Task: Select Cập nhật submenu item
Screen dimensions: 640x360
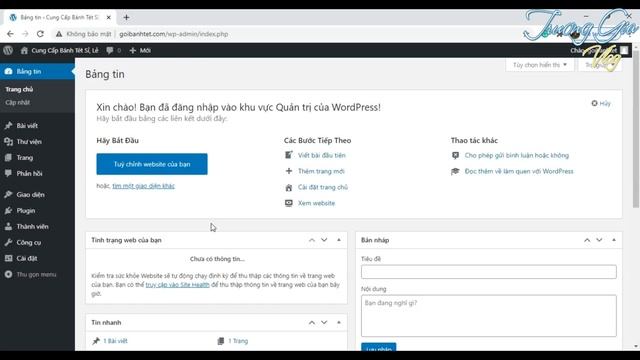Action: (x=18, y=102)
